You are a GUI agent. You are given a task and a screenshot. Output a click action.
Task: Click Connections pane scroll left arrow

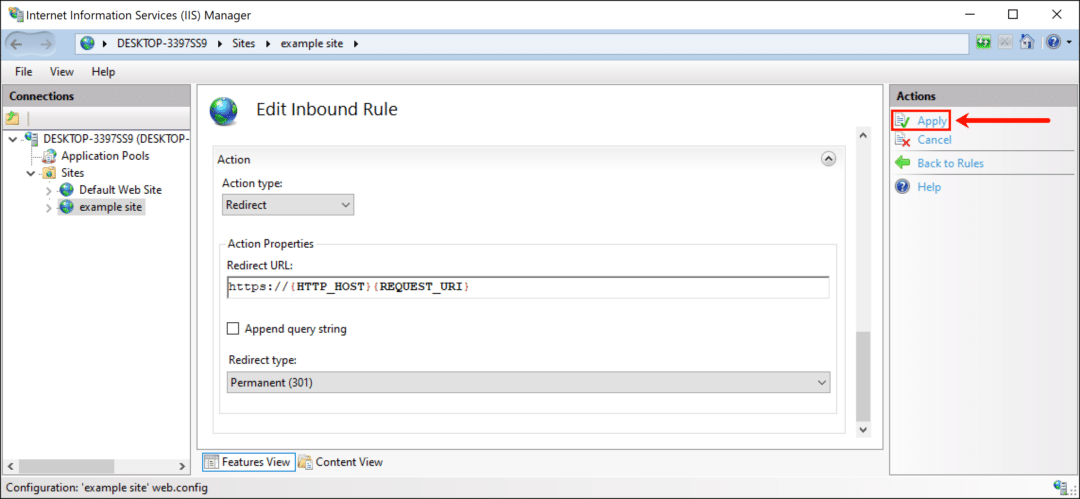[x=12, y=466]
